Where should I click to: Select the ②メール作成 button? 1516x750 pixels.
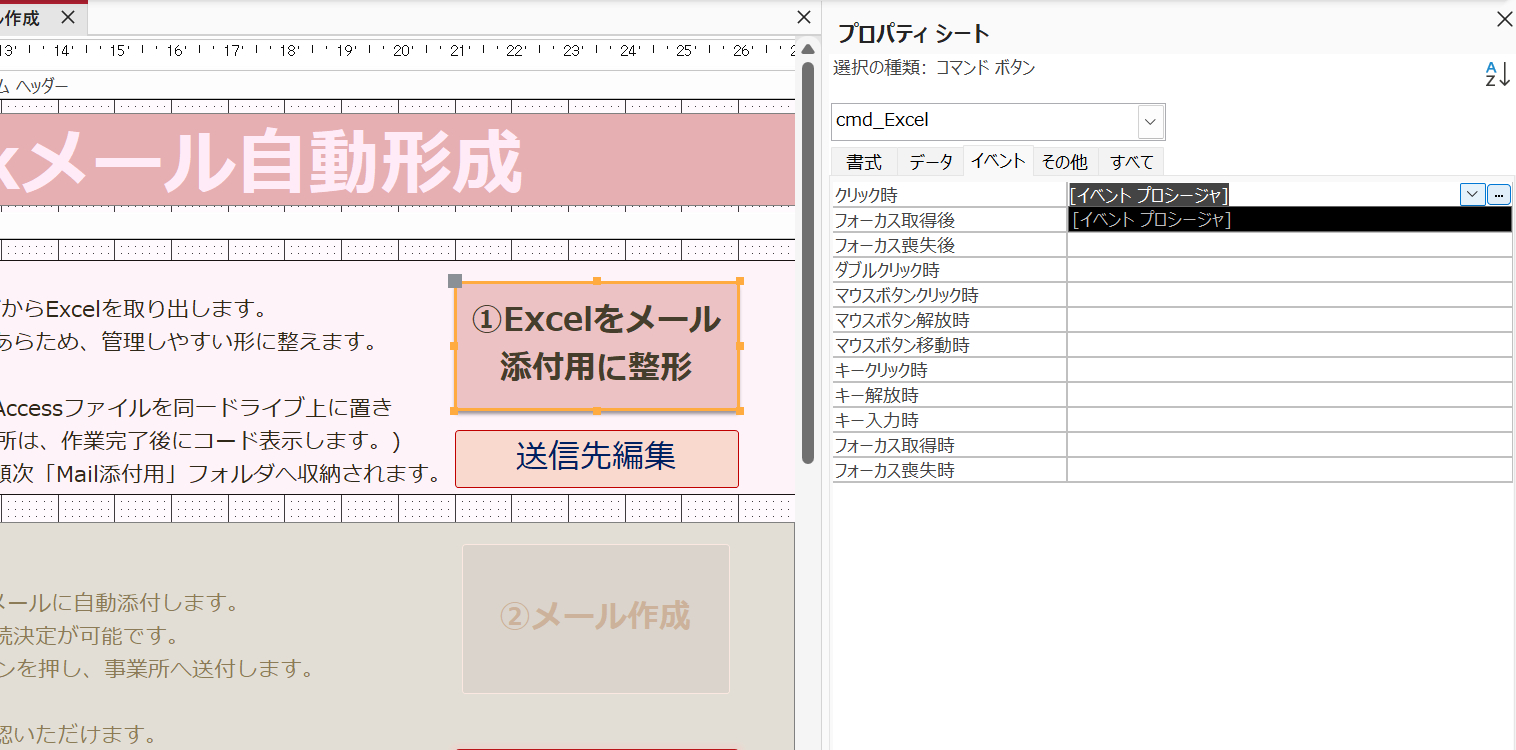pos(596,618)
